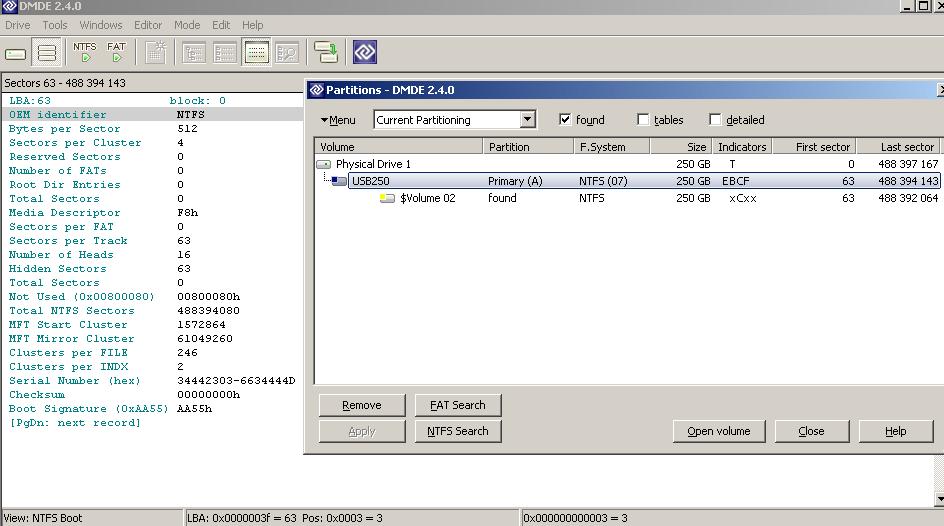944x526 pixels.
Task: Click the Partitions dialog title icon
Action: point(316,90)
